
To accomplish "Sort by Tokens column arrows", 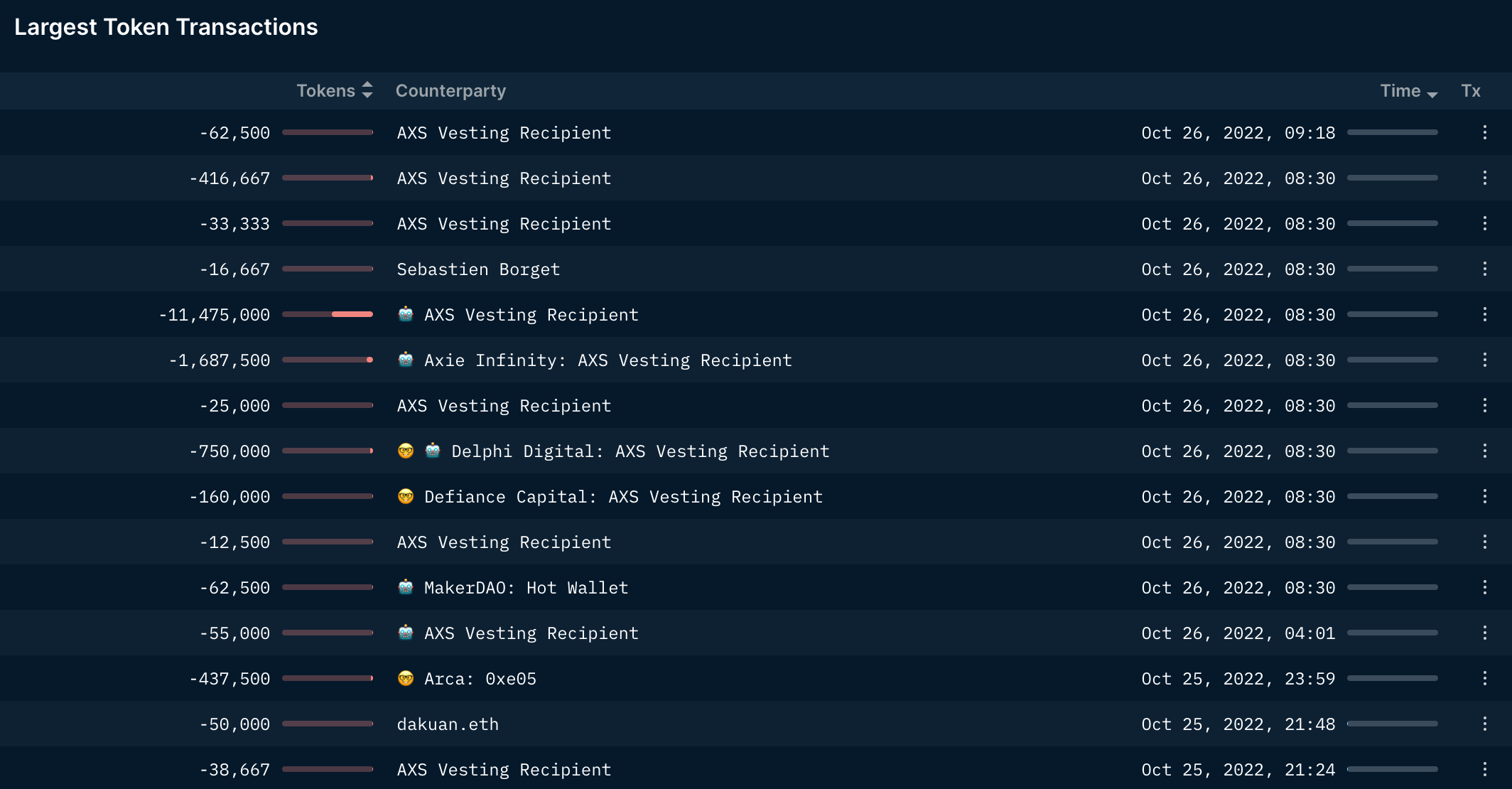I will tap(367, 90).
